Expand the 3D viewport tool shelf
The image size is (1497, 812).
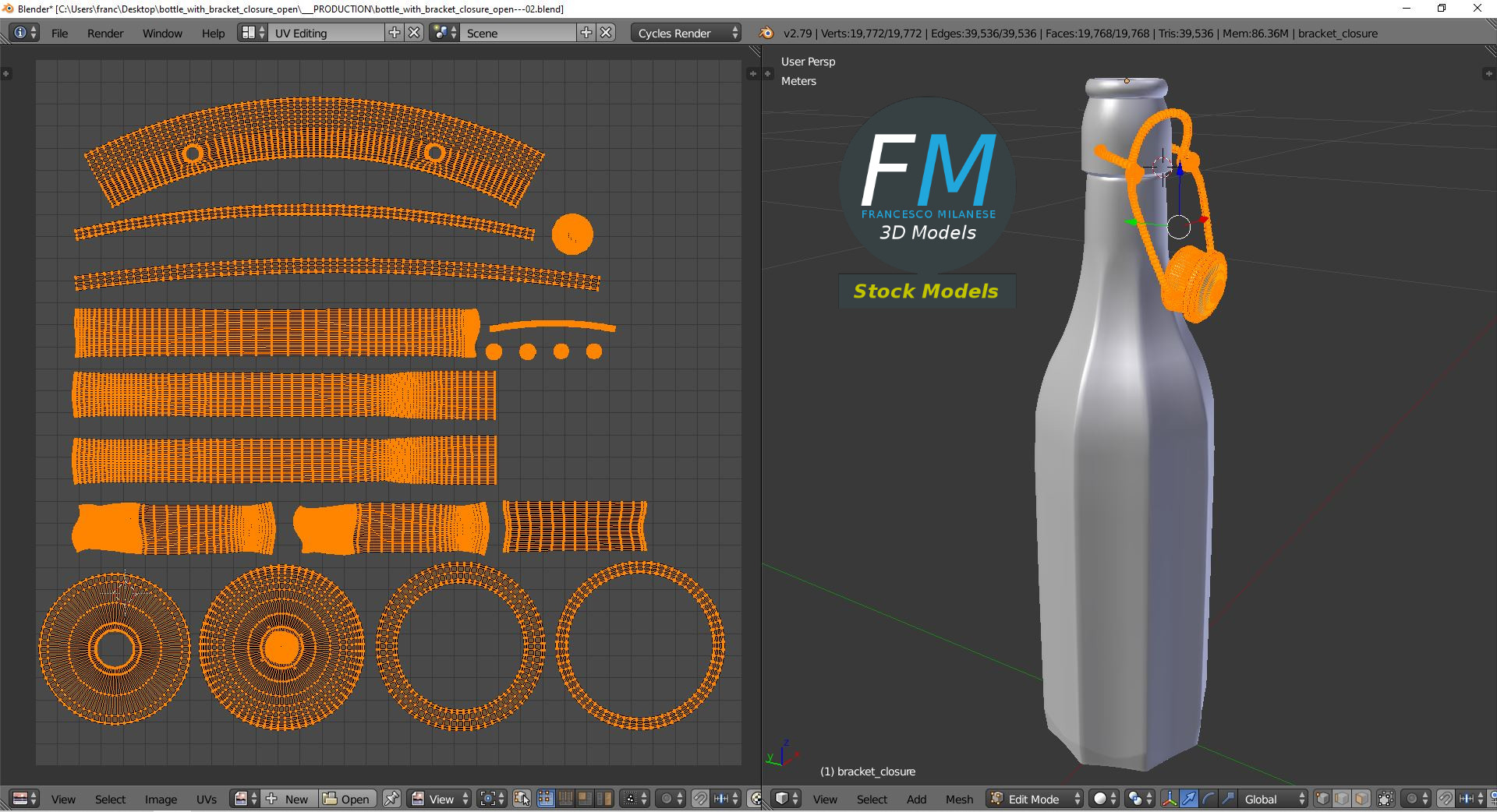[767, 73]
